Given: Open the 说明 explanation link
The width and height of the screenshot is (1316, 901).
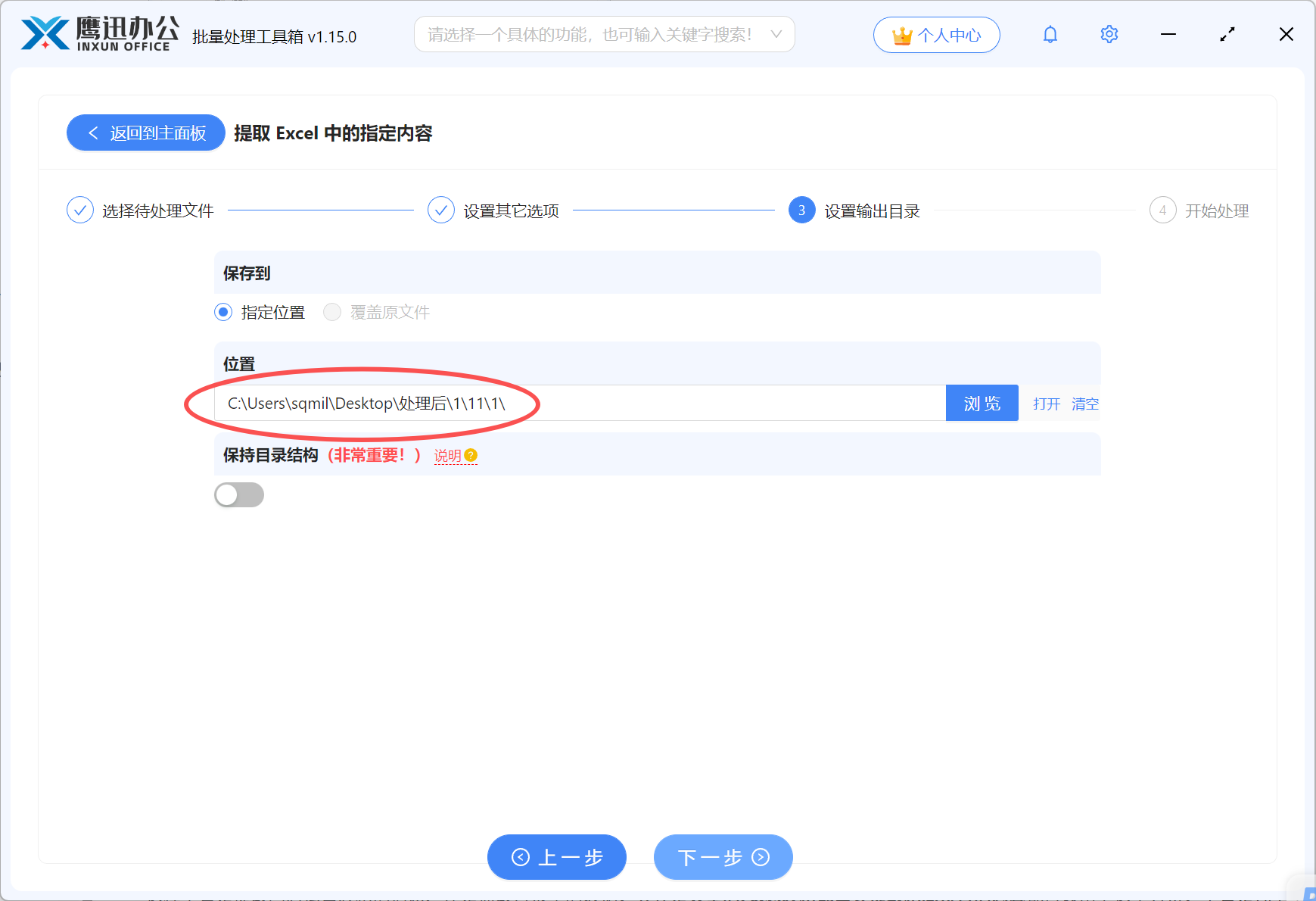Looking at the screenshot, I should [x=449, y=455].
